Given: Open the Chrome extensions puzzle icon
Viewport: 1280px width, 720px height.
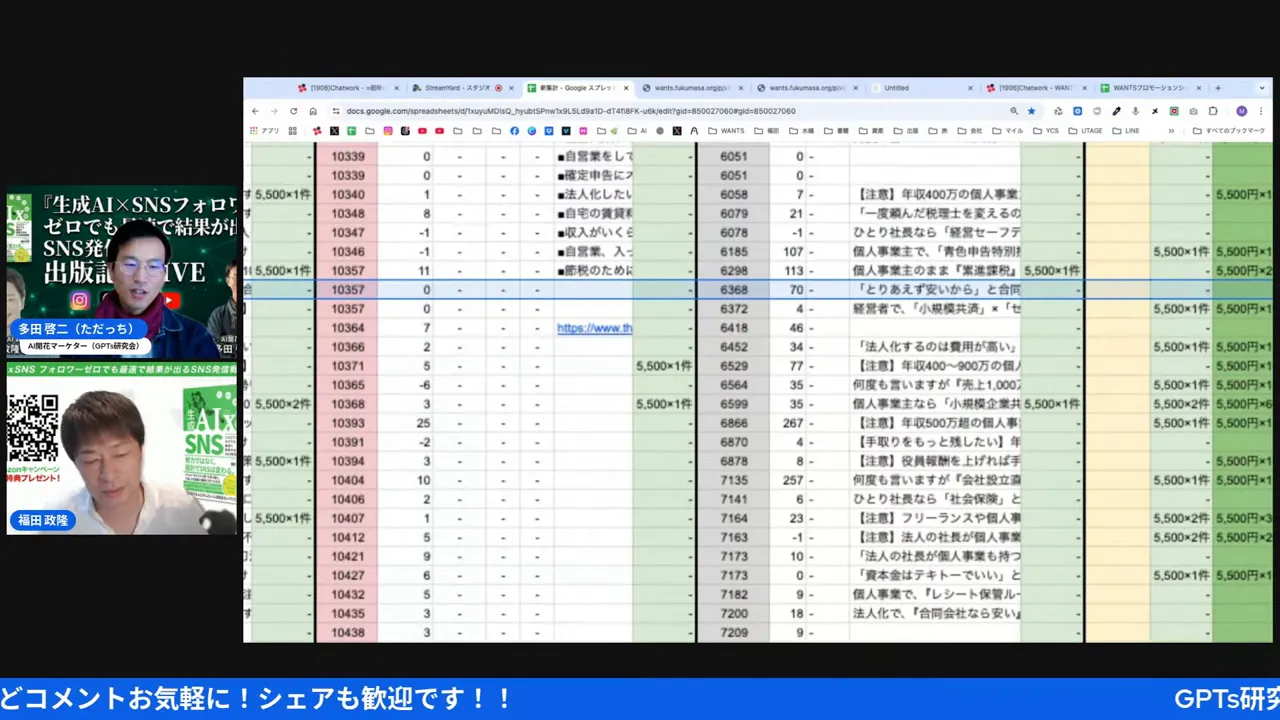Looking at the screenshot, I should (x=1211, y=111).
